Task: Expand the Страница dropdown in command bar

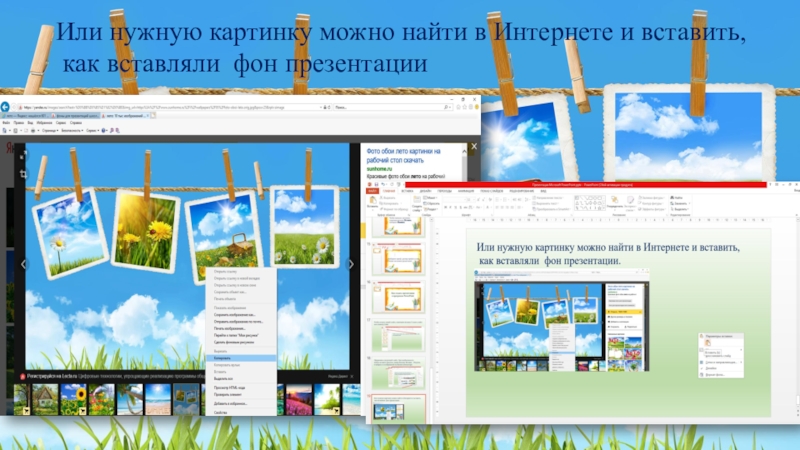Action: point(50,131)
